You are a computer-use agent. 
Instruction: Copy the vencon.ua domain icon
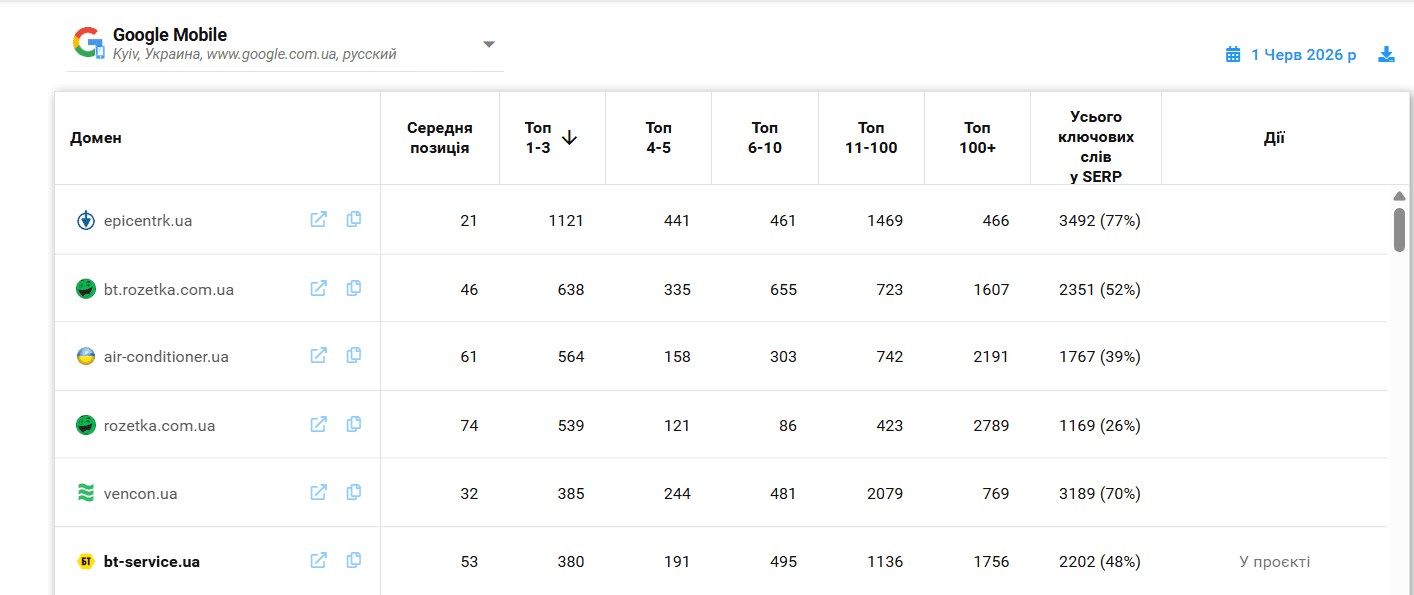pyautogui.click(x=354, y=492)
